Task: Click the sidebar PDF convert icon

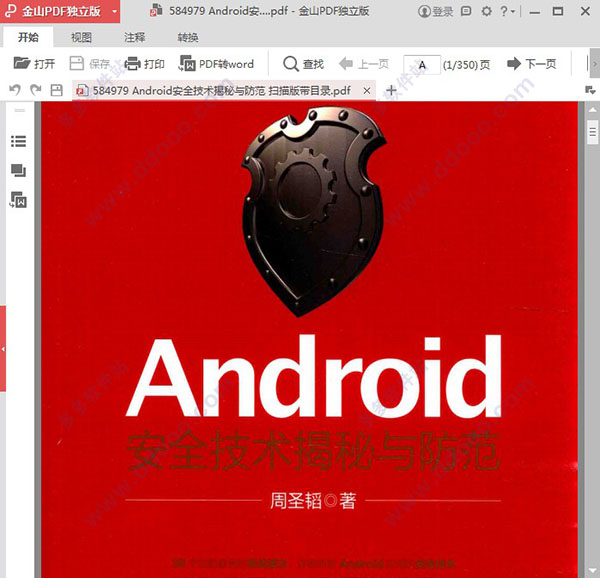Action: 18,200
